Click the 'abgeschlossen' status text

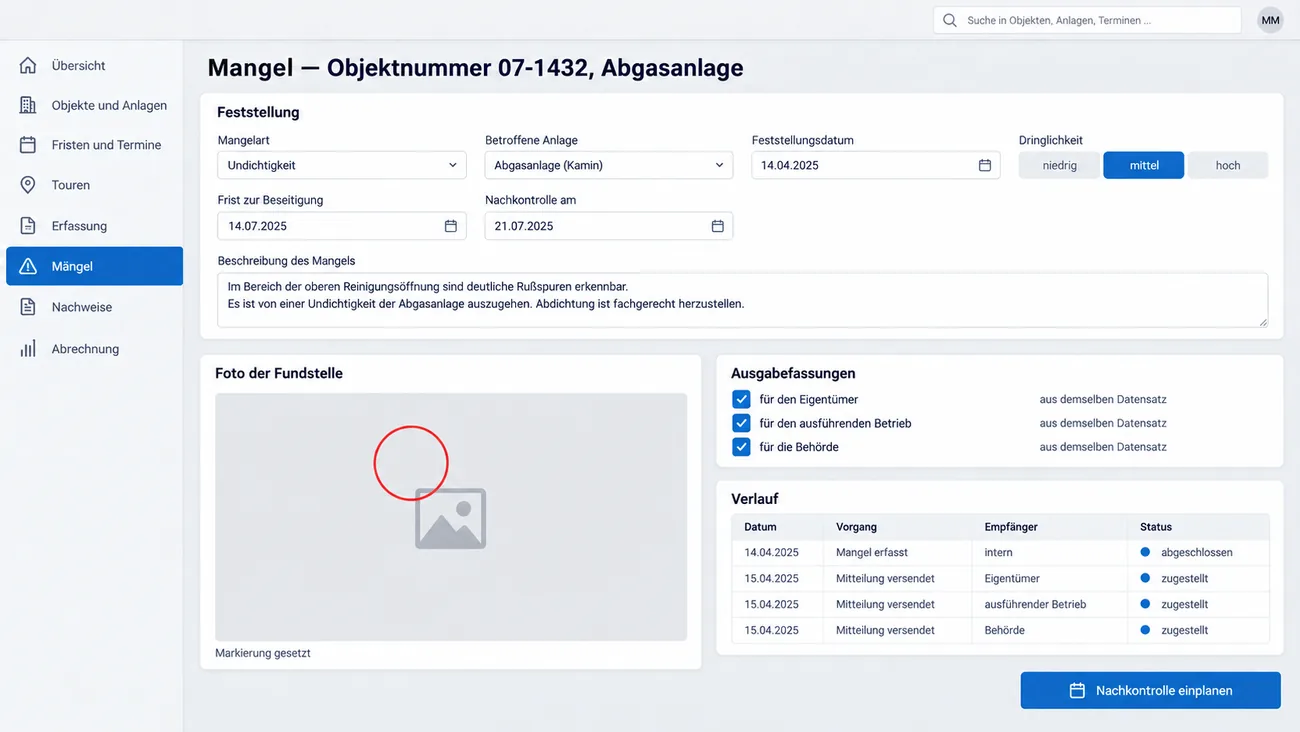point(1197,552)
